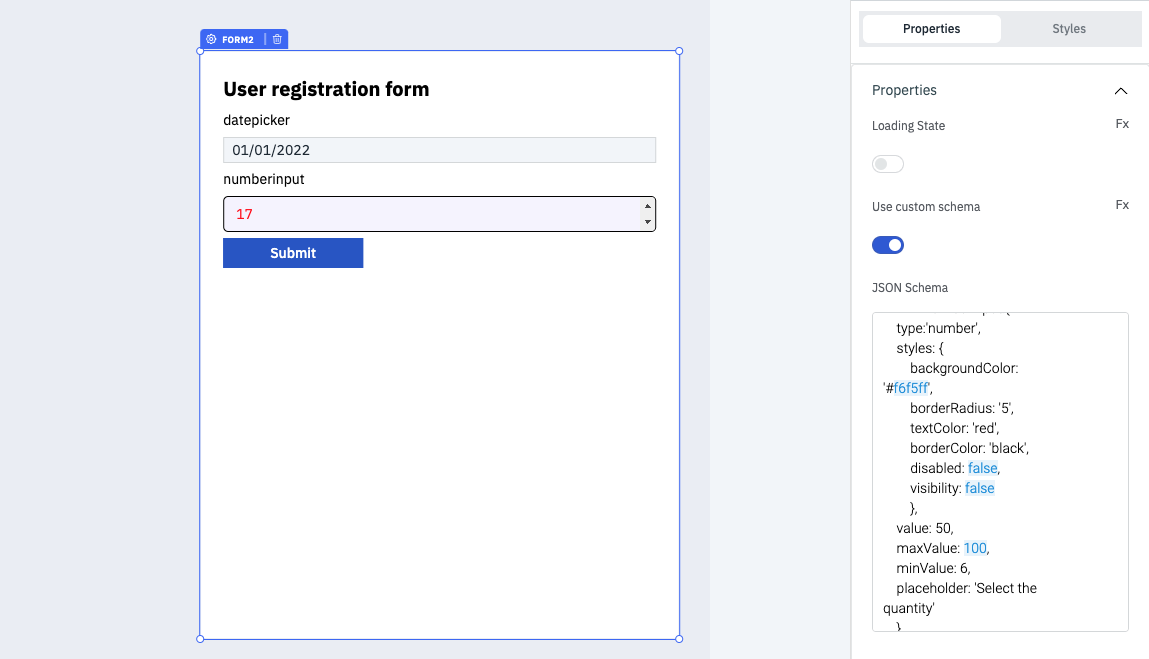Click the #f6f5ff background color value
Viewport: 1149px width, 659px height.
coord(911,388)
